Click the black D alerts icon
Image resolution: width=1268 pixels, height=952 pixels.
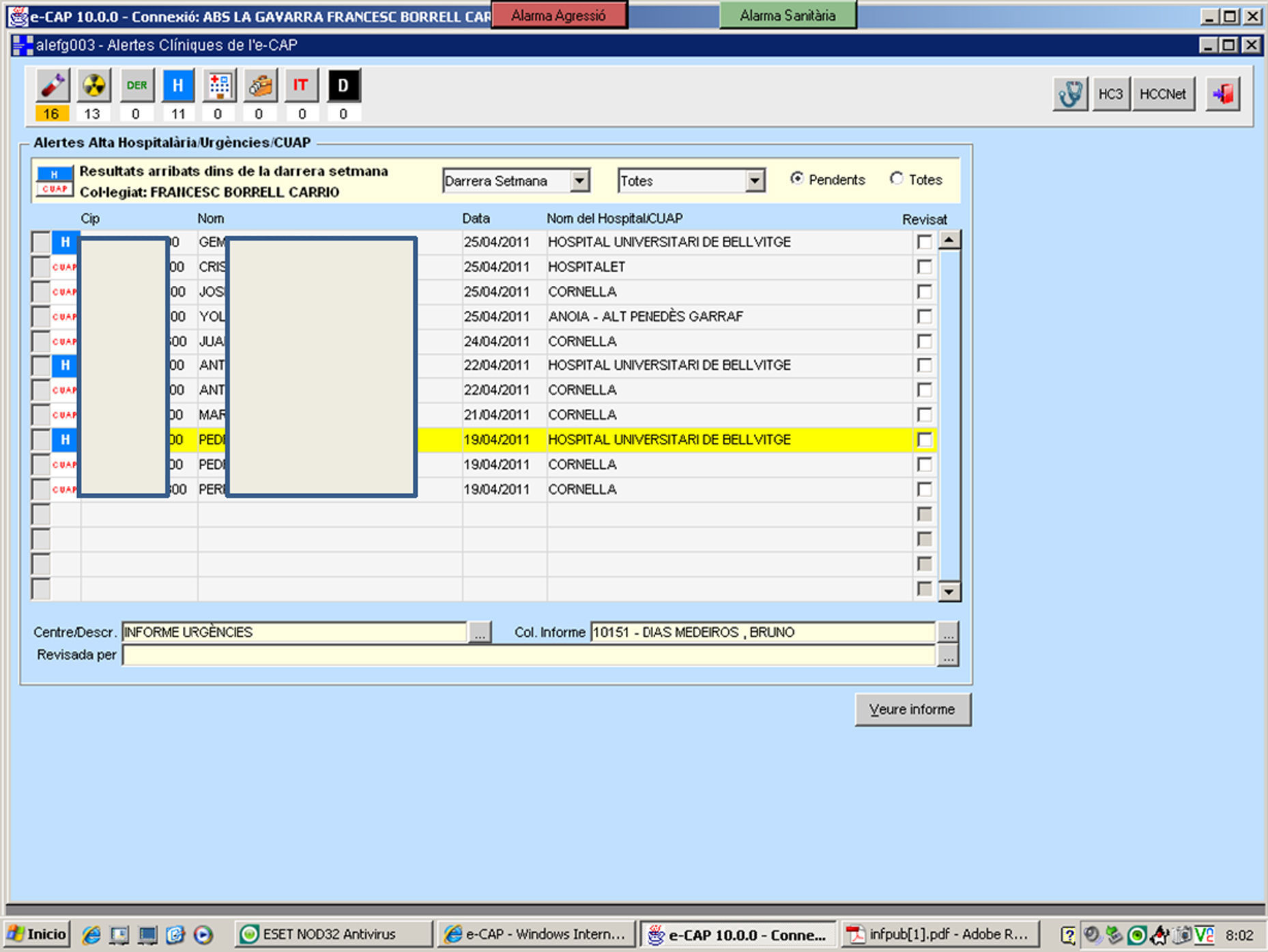tap(343, 86)
